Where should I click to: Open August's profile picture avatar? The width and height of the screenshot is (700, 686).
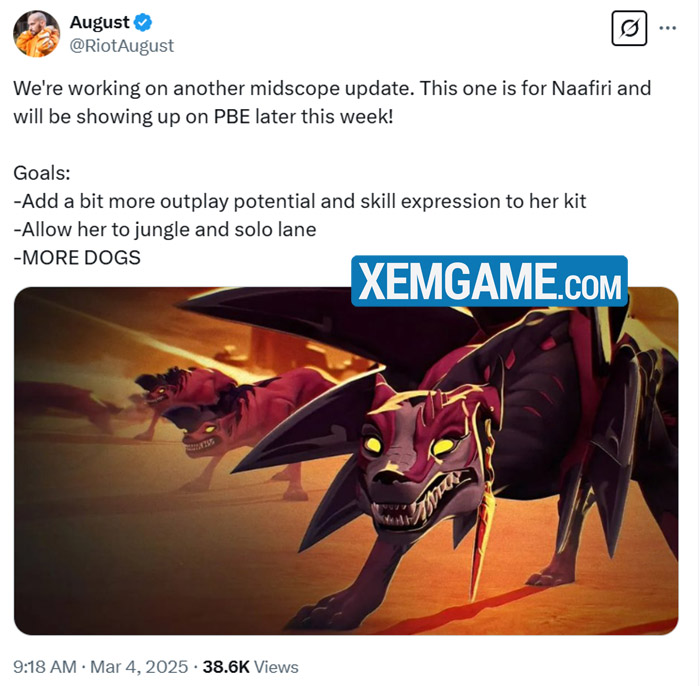point(37,34)
